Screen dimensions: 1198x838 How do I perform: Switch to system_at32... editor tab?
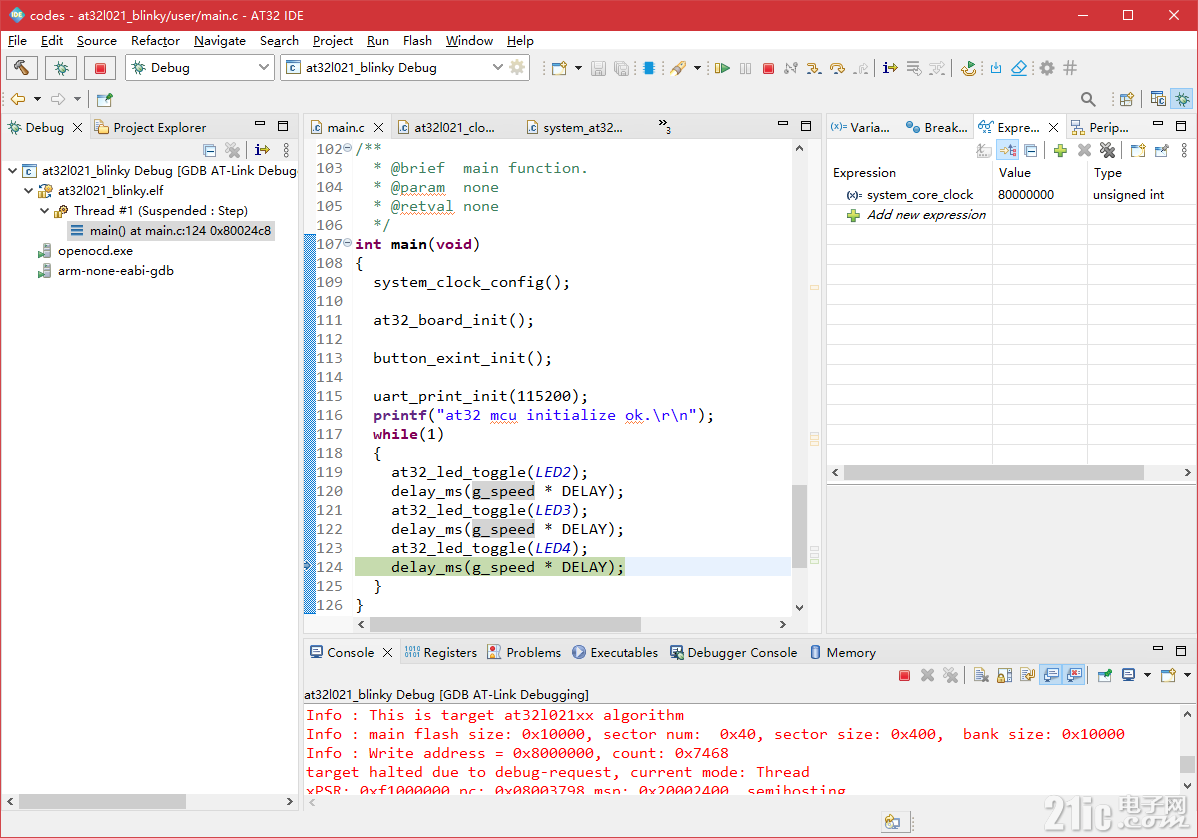pos(575,128)
